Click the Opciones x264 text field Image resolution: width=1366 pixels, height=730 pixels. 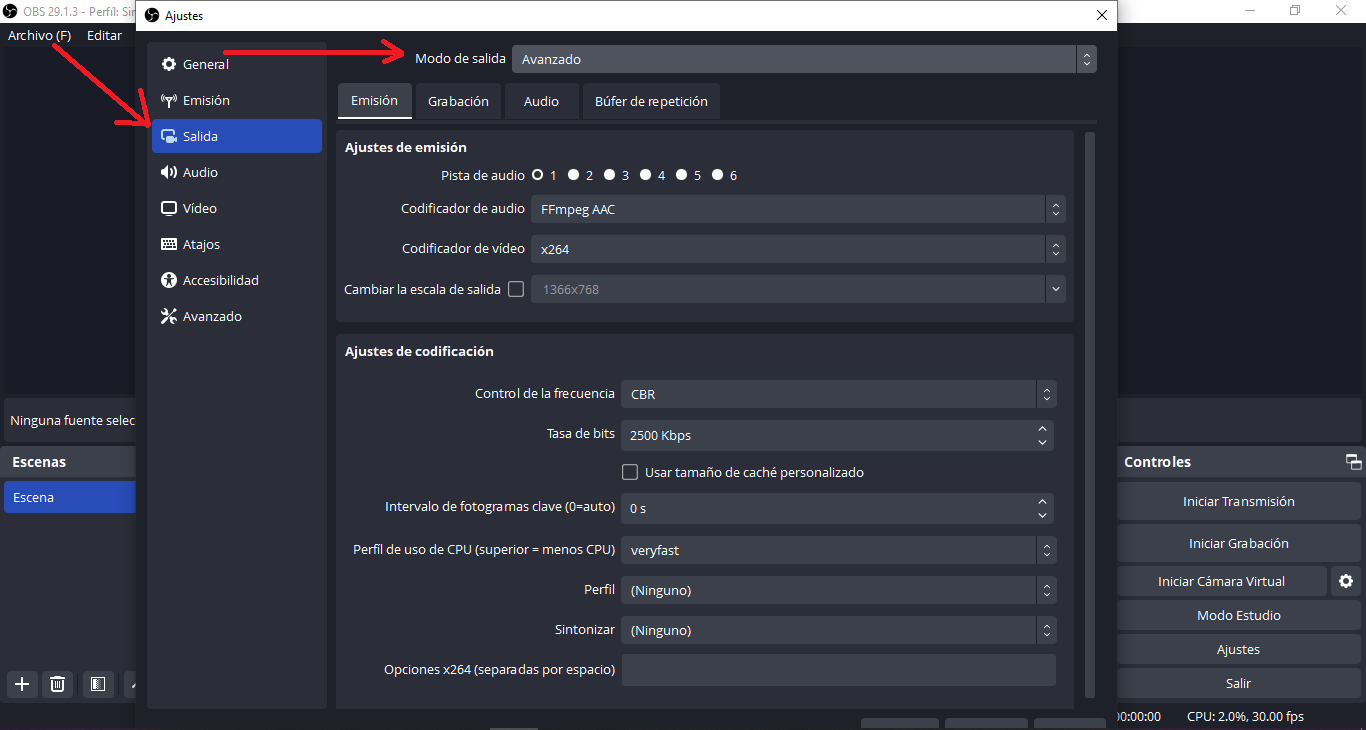coord(838,670)
